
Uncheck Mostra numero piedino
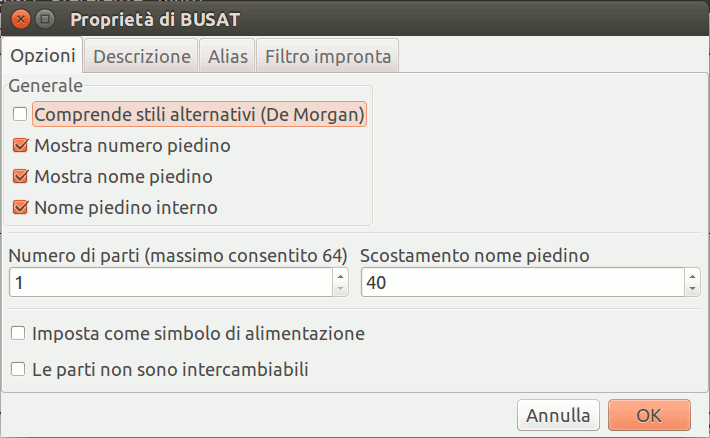point(20,146)
